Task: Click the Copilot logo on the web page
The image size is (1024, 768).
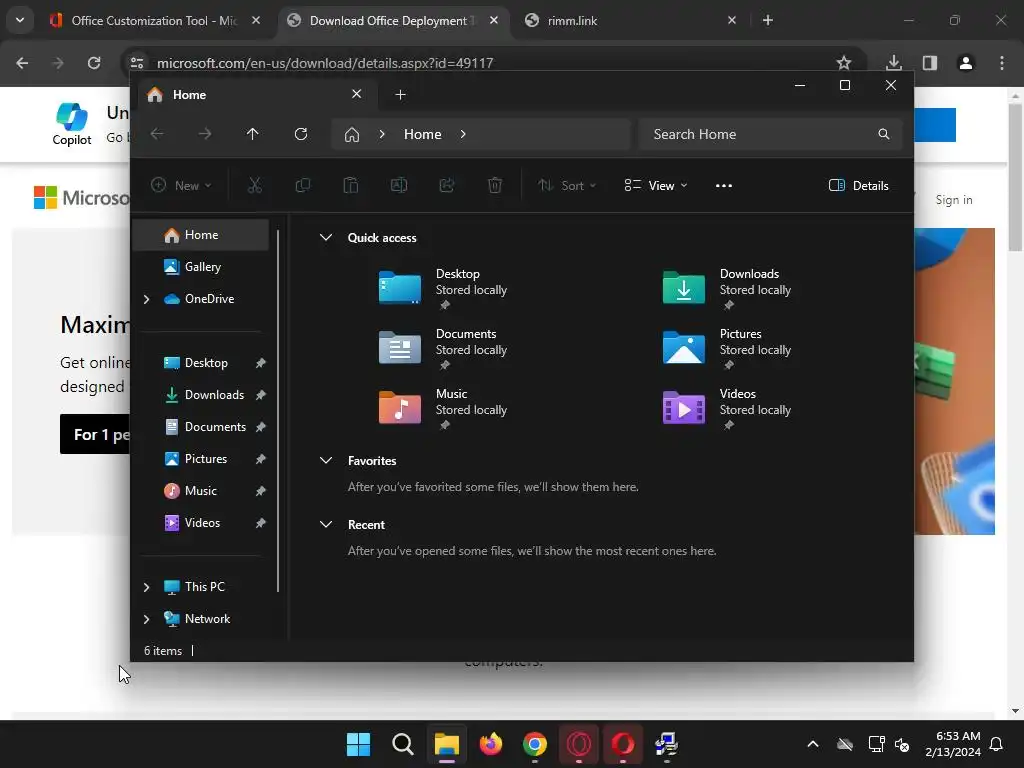Action: pos(72,124)
